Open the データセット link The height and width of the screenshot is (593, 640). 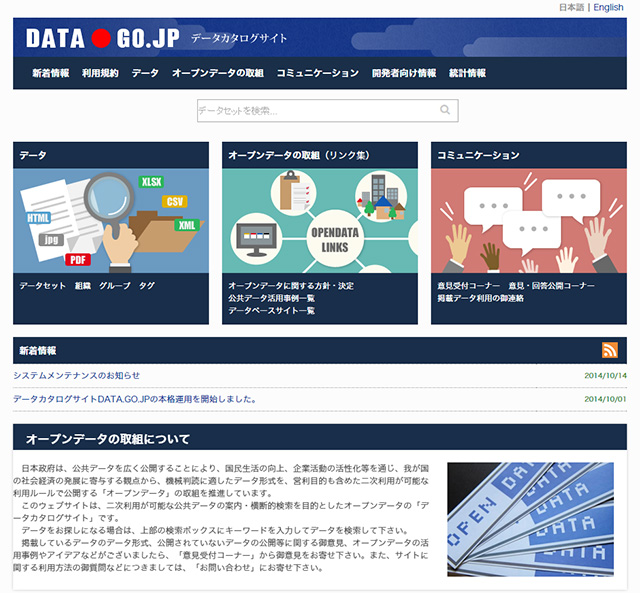42,286
